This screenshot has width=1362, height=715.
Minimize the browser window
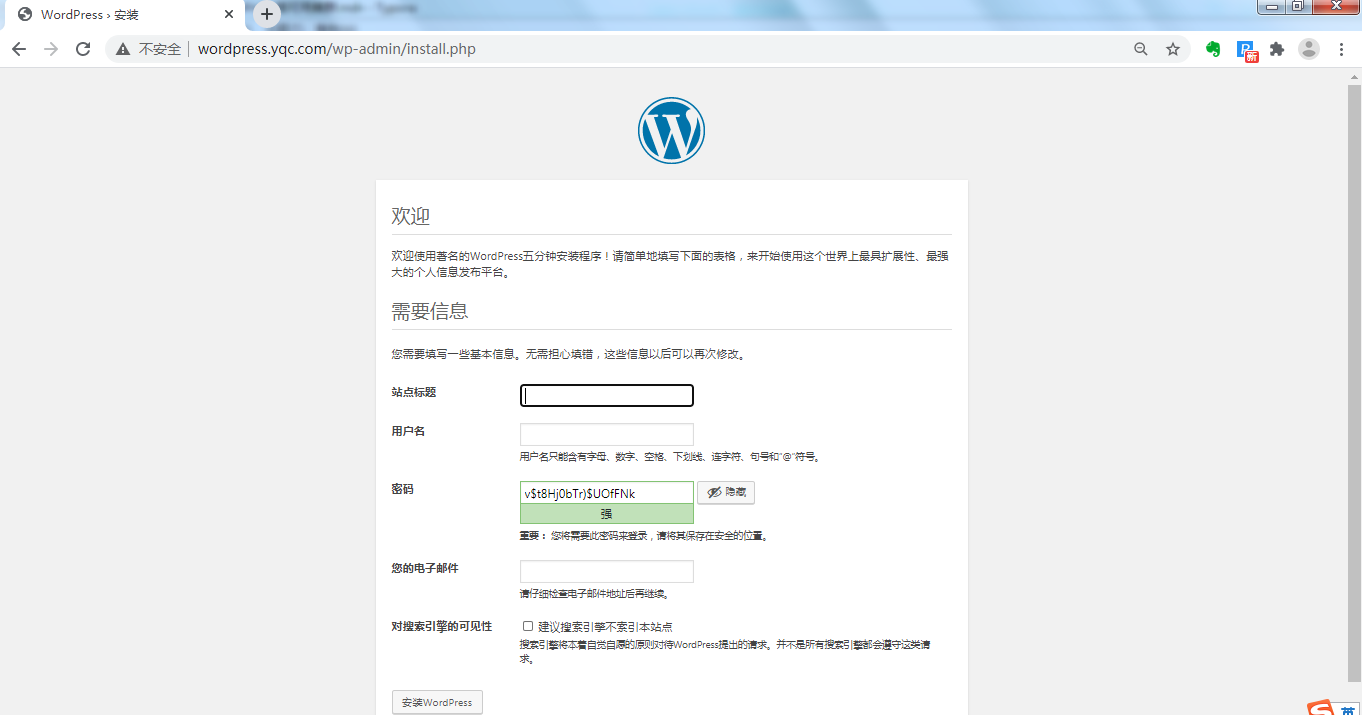[x=1271, y=6]
